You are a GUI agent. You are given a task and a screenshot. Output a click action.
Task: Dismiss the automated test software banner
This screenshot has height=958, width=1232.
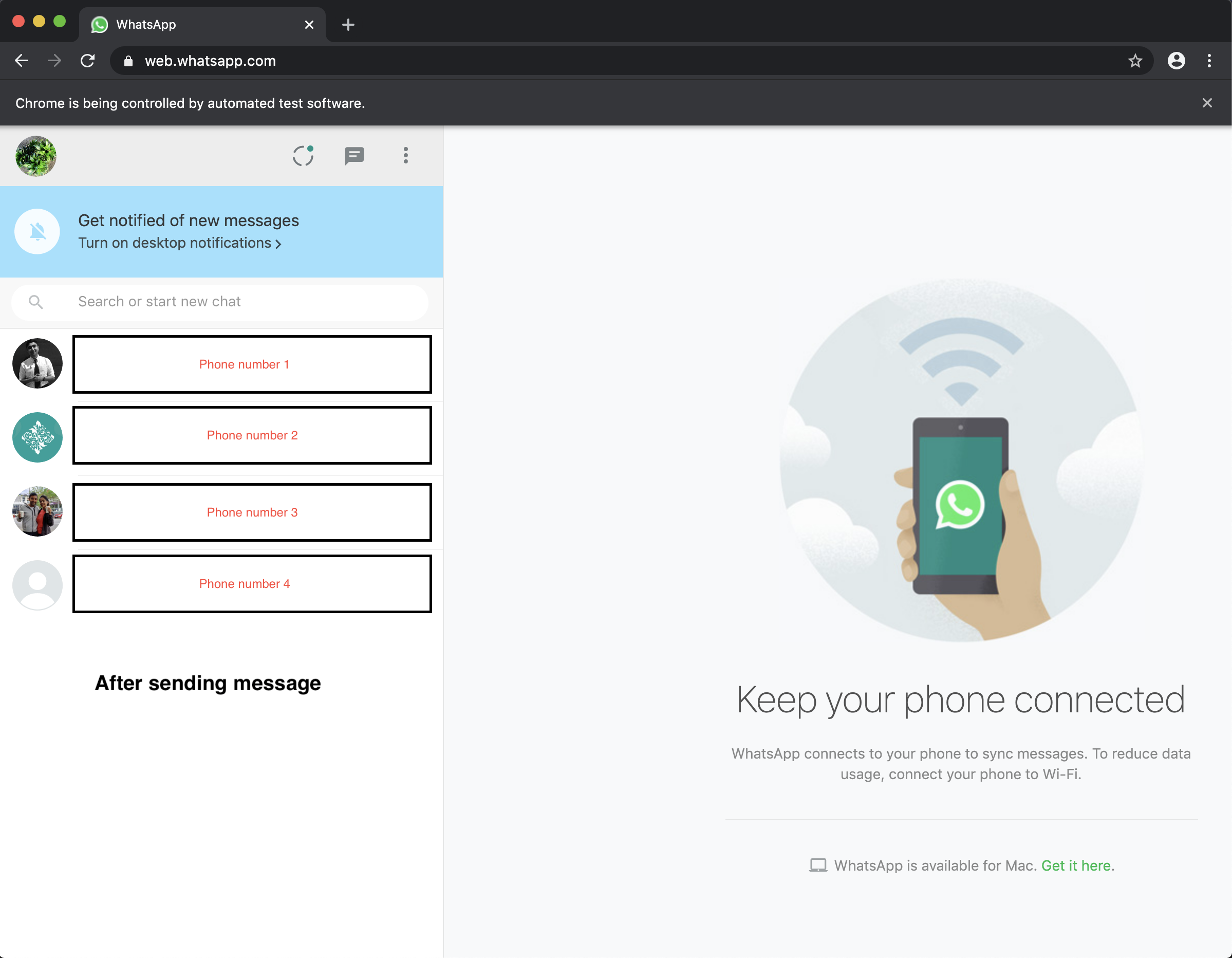click(x=1207, y=103)
